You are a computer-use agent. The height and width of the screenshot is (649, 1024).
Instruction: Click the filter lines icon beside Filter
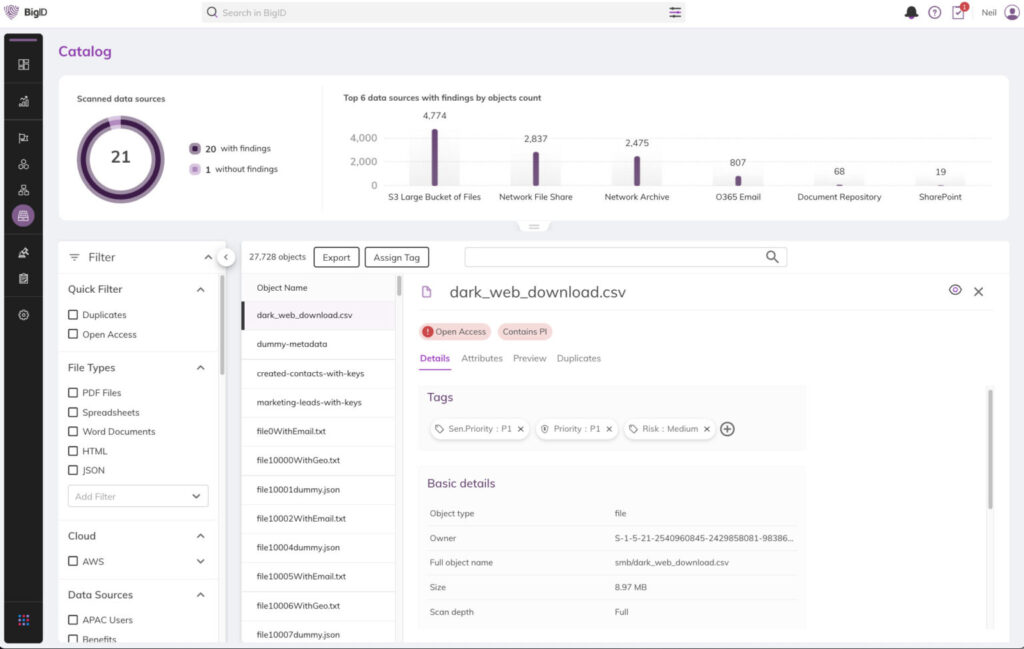74,257
